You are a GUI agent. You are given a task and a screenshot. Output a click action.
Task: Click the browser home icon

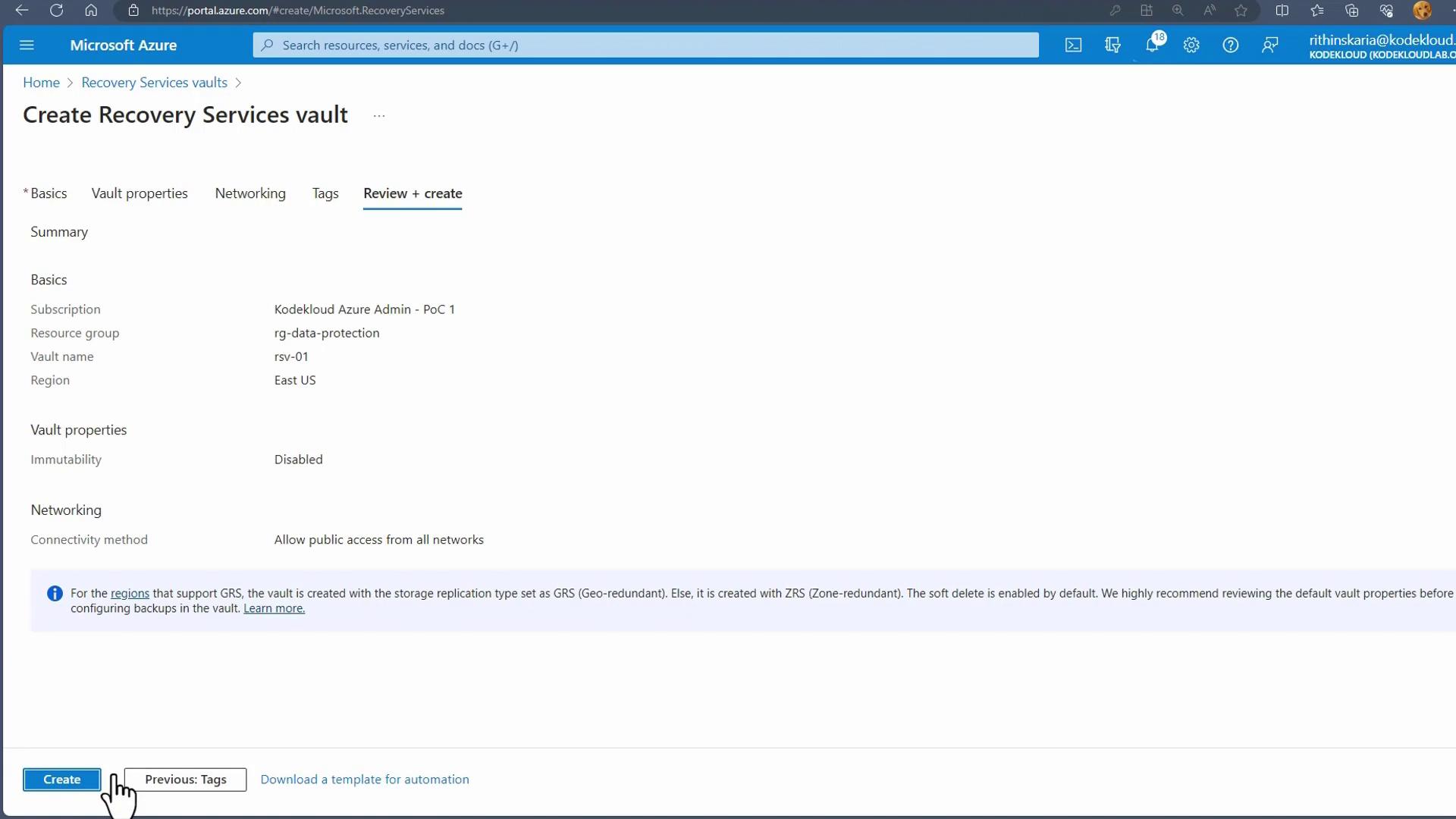tap(91, 11)
